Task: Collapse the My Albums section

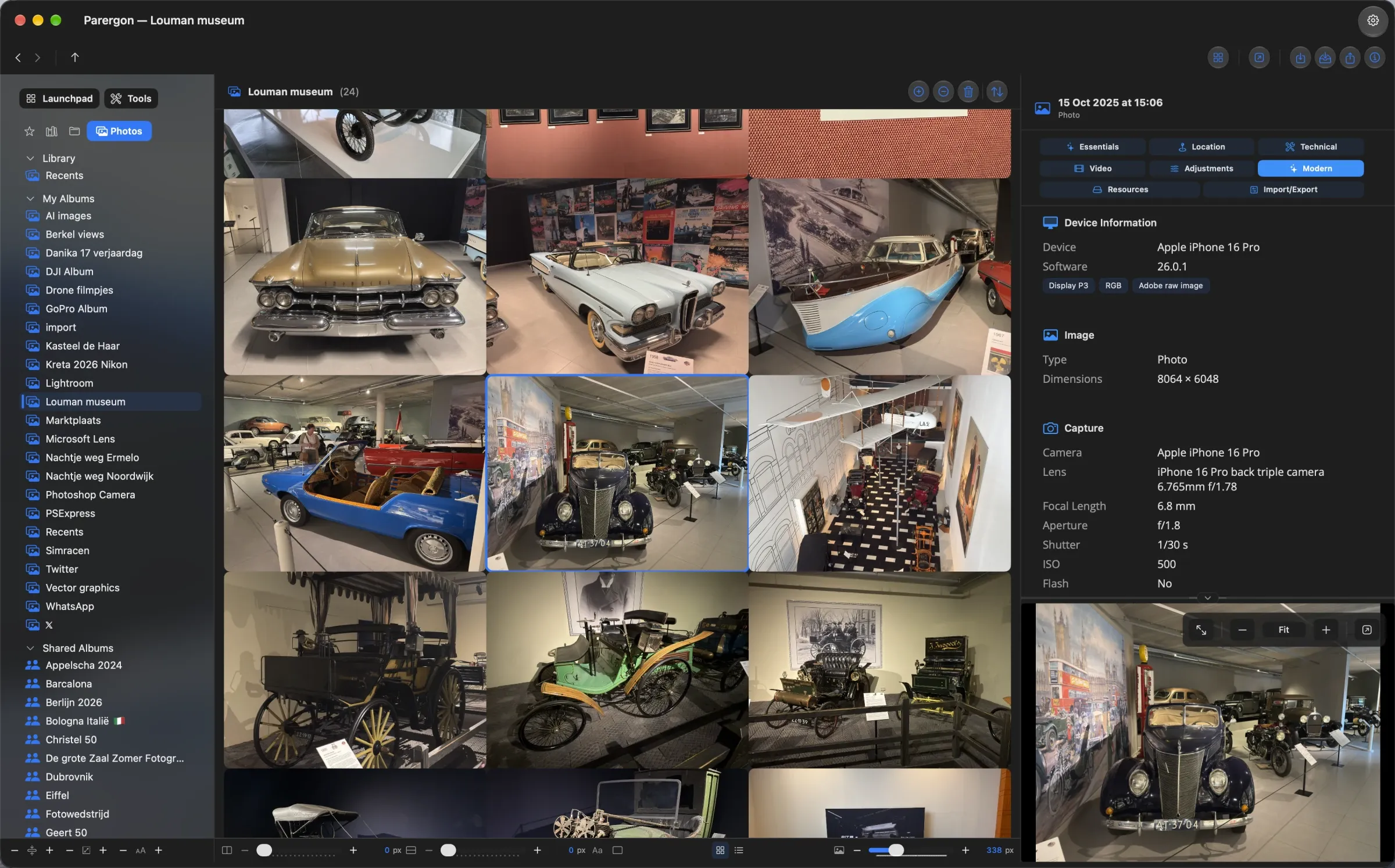Action: pos(30,199)
